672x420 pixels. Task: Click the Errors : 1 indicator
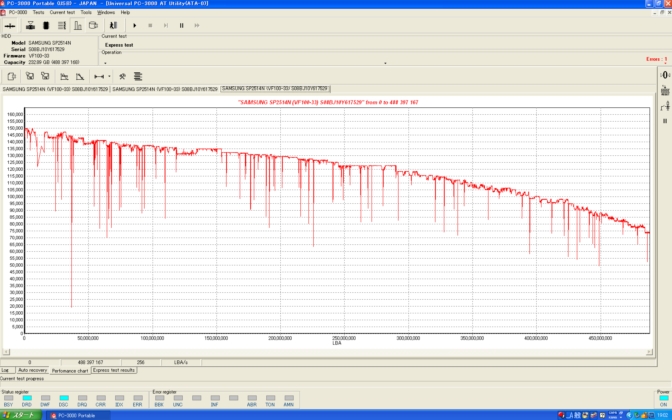point(657,59)
